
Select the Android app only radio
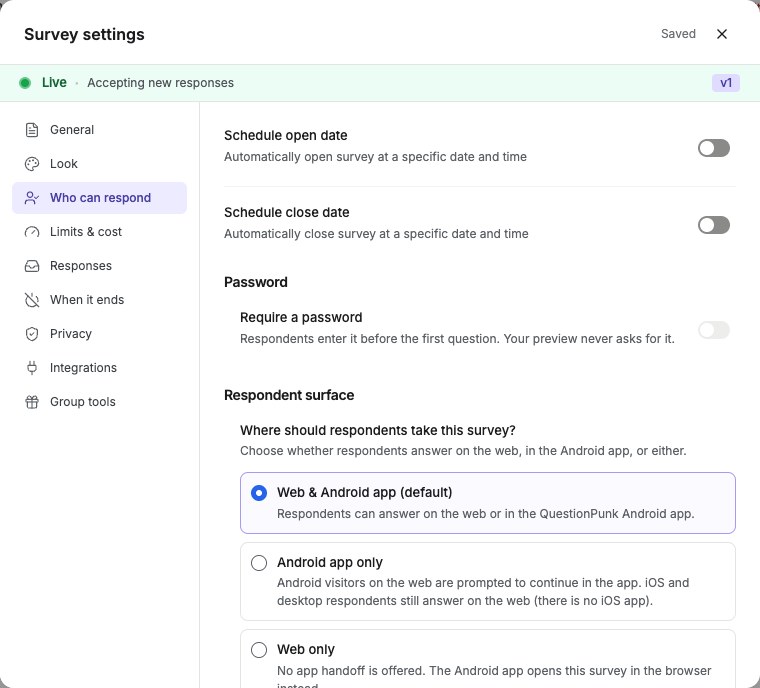tap(259, 563)
